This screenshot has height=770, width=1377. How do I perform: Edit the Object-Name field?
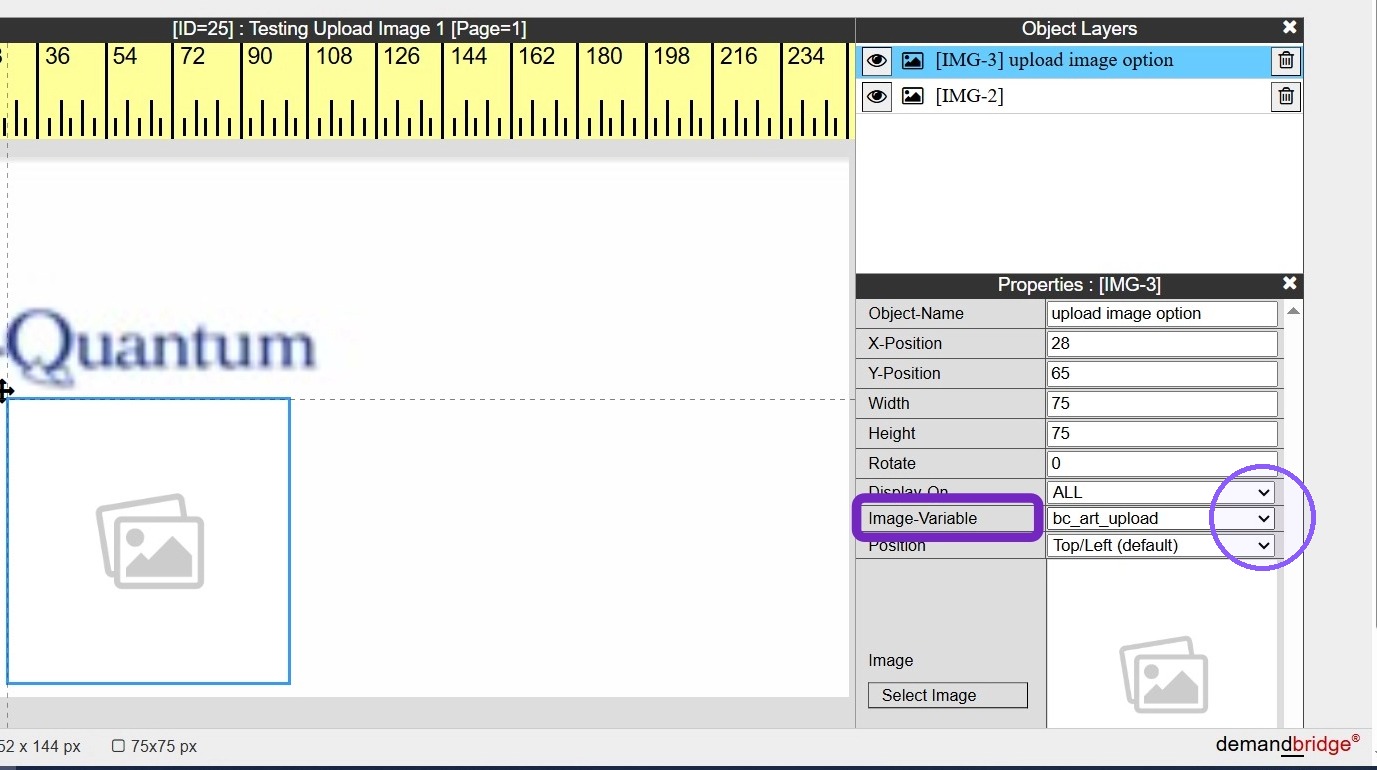pos(1162,313)
